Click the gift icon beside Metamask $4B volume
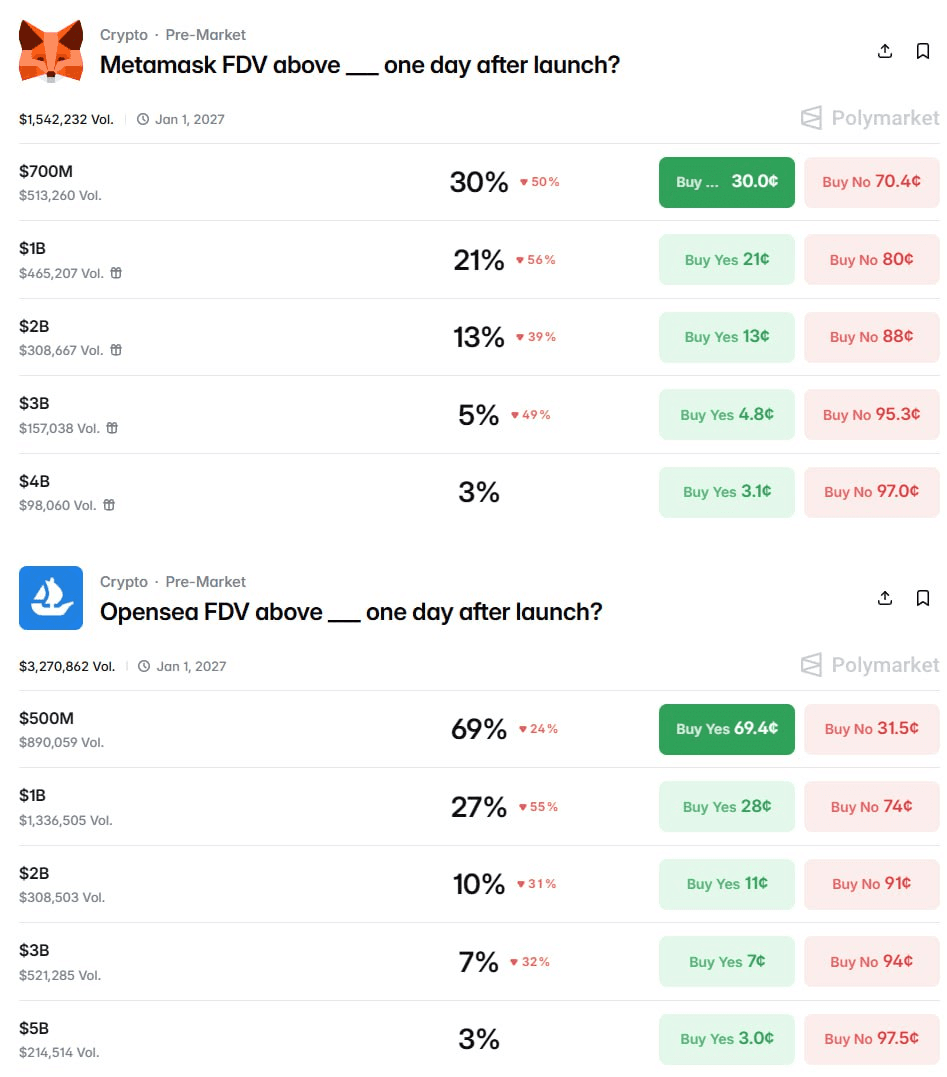Viewport: 947px width, 1077px height. (109, 505)
